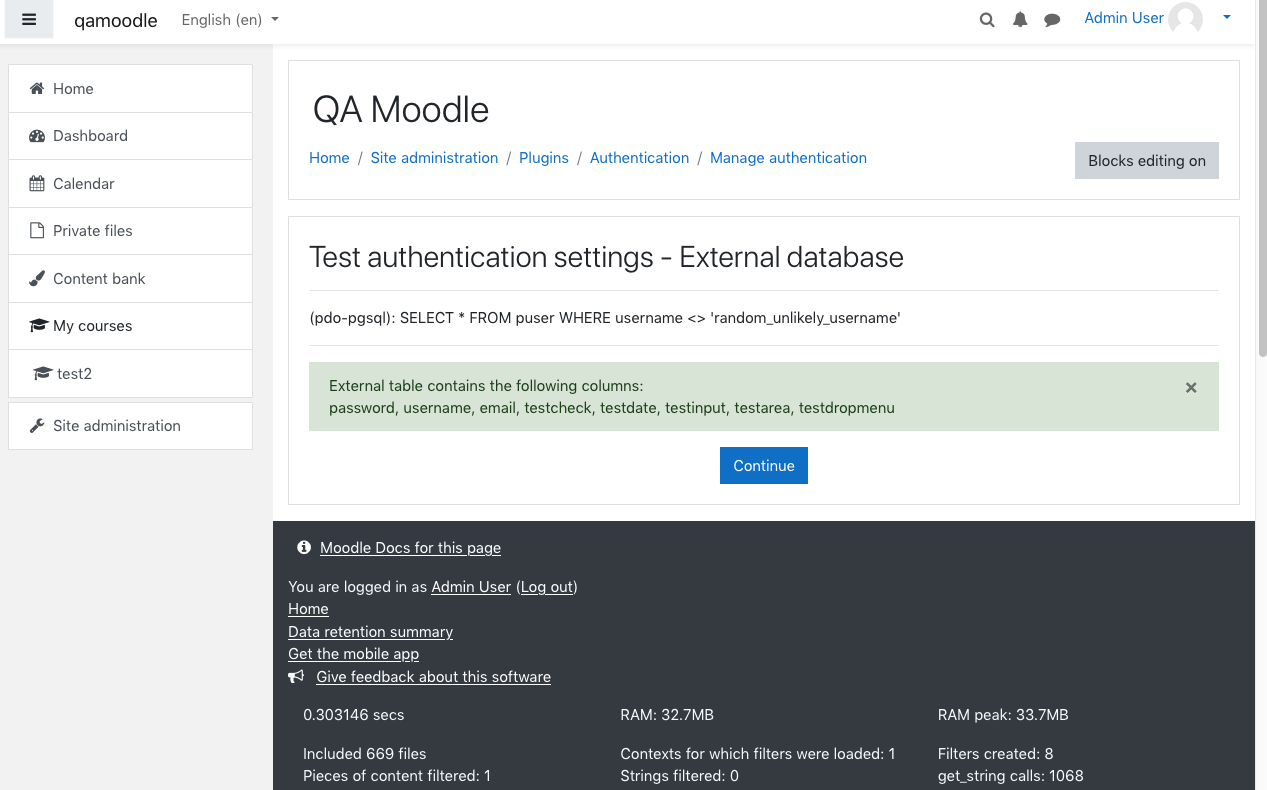Open the notifications bell icon

(1020, 20)
